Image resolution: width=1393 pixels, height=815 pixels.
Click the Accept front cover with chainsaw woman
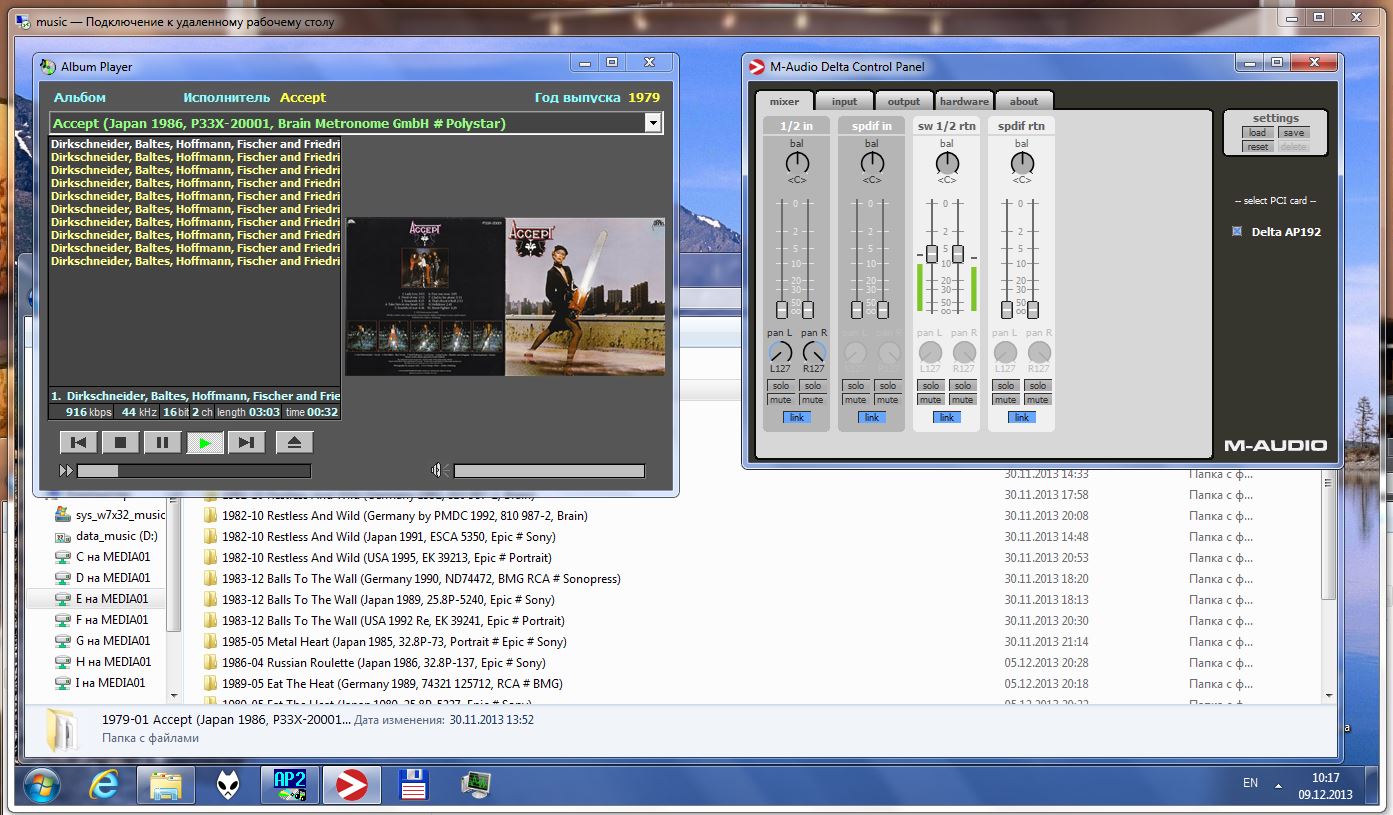[x=585, y=297]
